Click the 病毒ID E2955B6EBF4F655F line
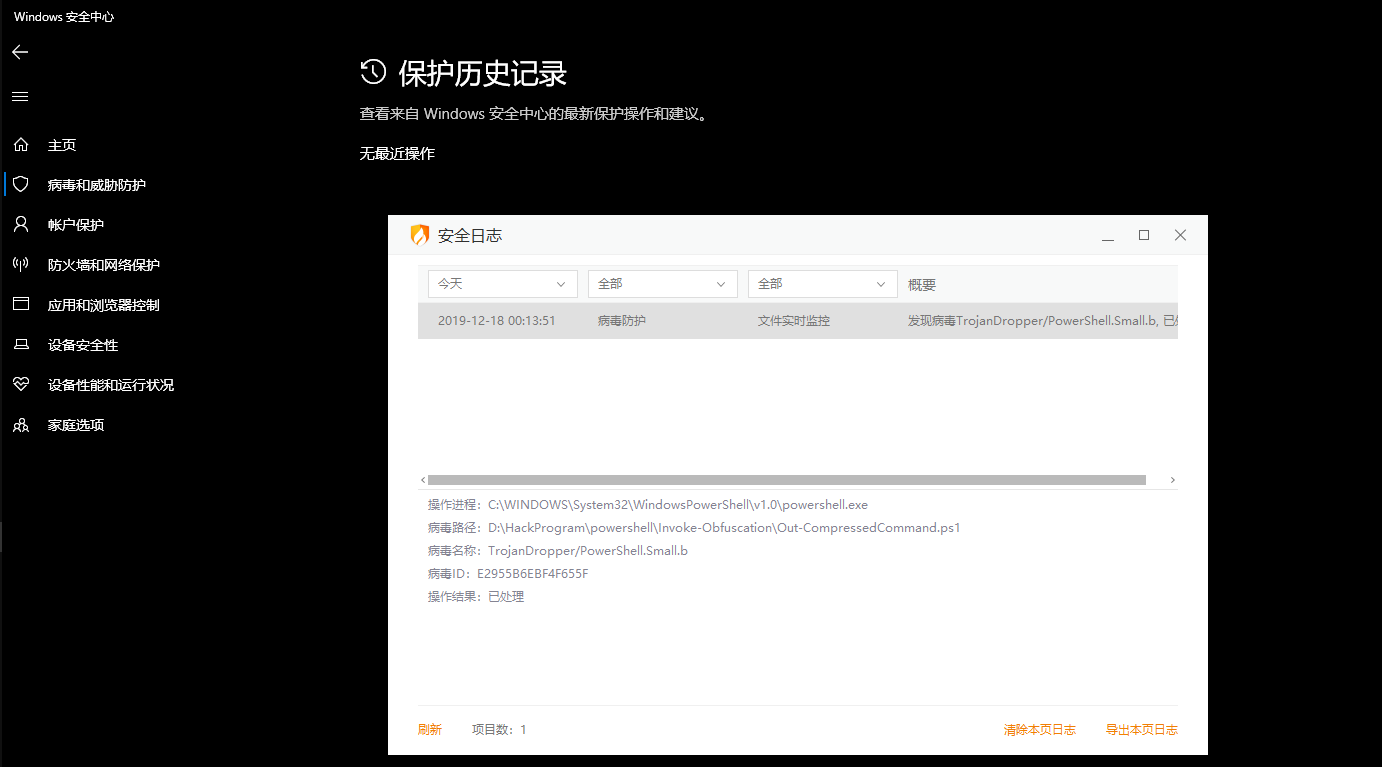Screen dimensions: 1382x767 click(508, 574)
